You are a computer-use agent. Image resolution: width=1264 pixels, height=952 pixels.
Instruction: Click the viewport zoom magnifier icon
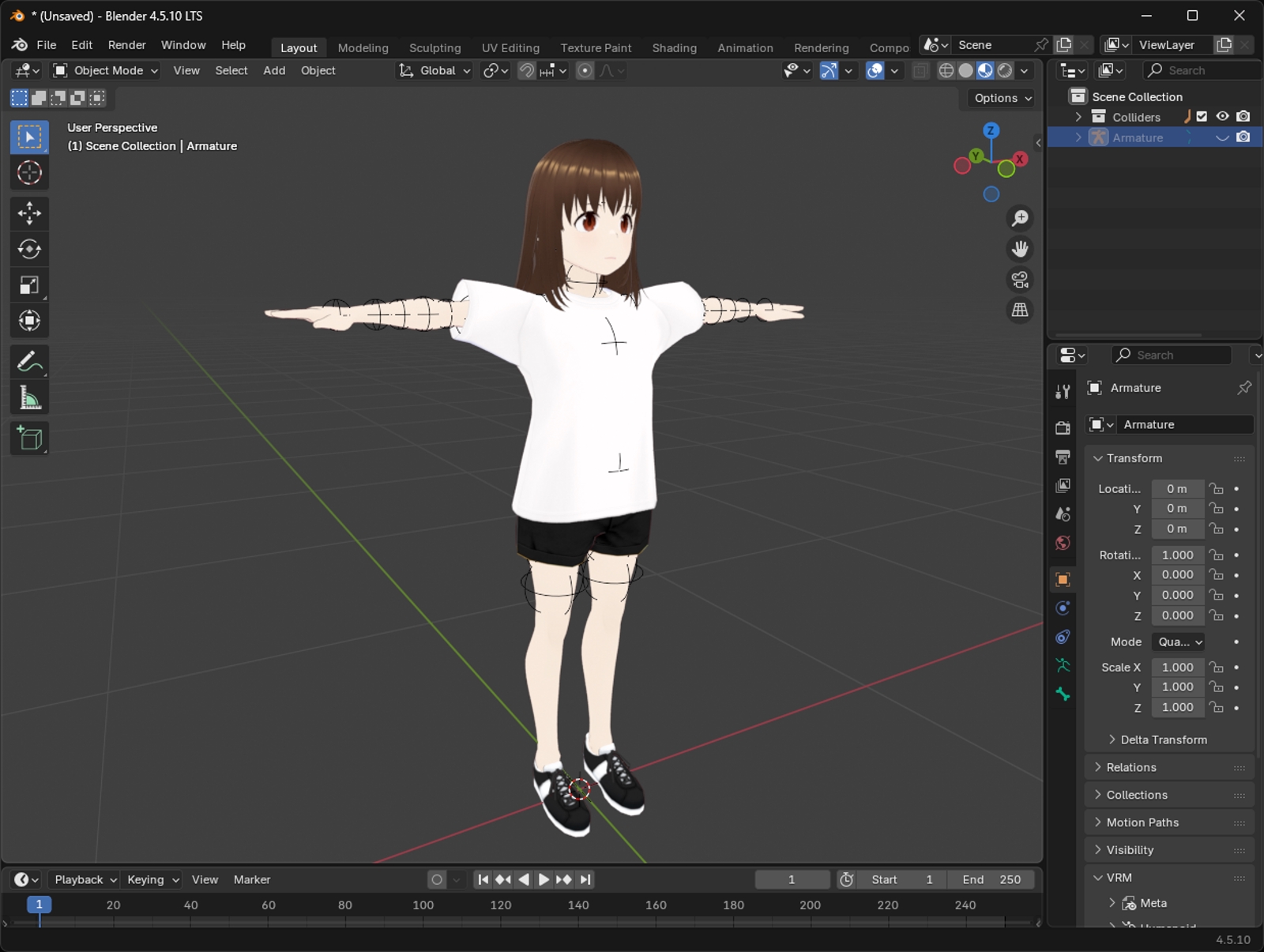point(1020,218)
